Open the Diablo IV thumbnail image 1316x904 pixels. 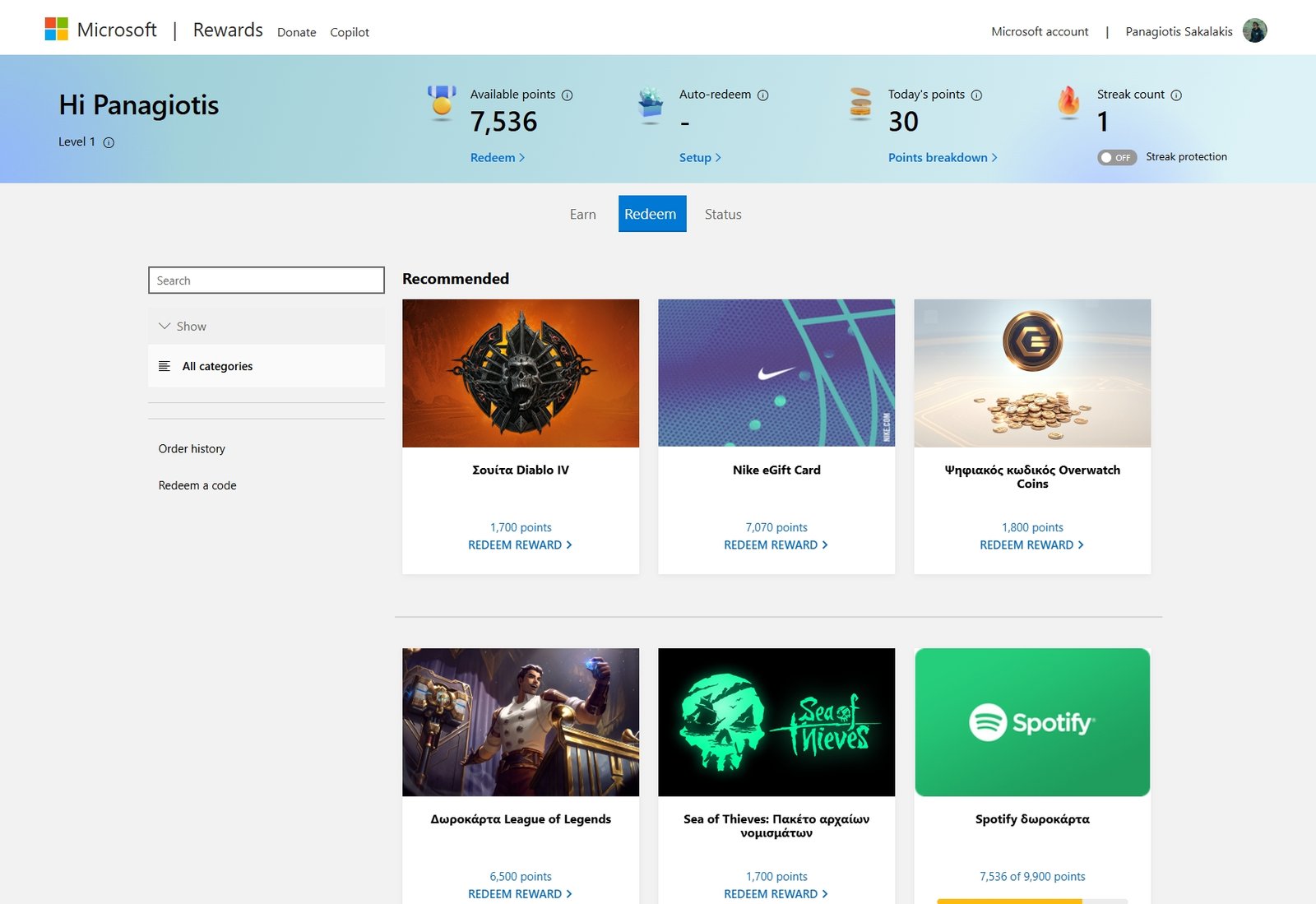[x=521, y=373]
